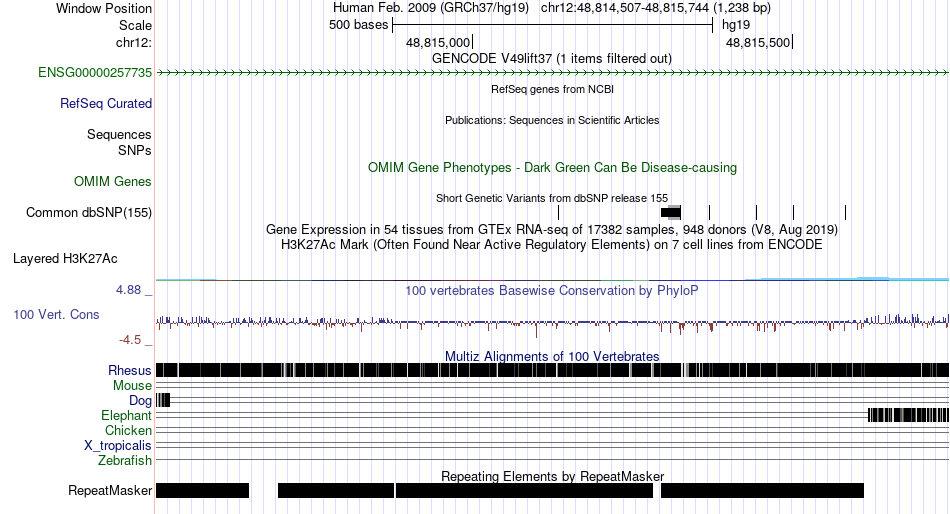This screenshot has height=514, width=950.
Task: Click the 4.88 PhyloP maximum value
Action: [128, 290]
